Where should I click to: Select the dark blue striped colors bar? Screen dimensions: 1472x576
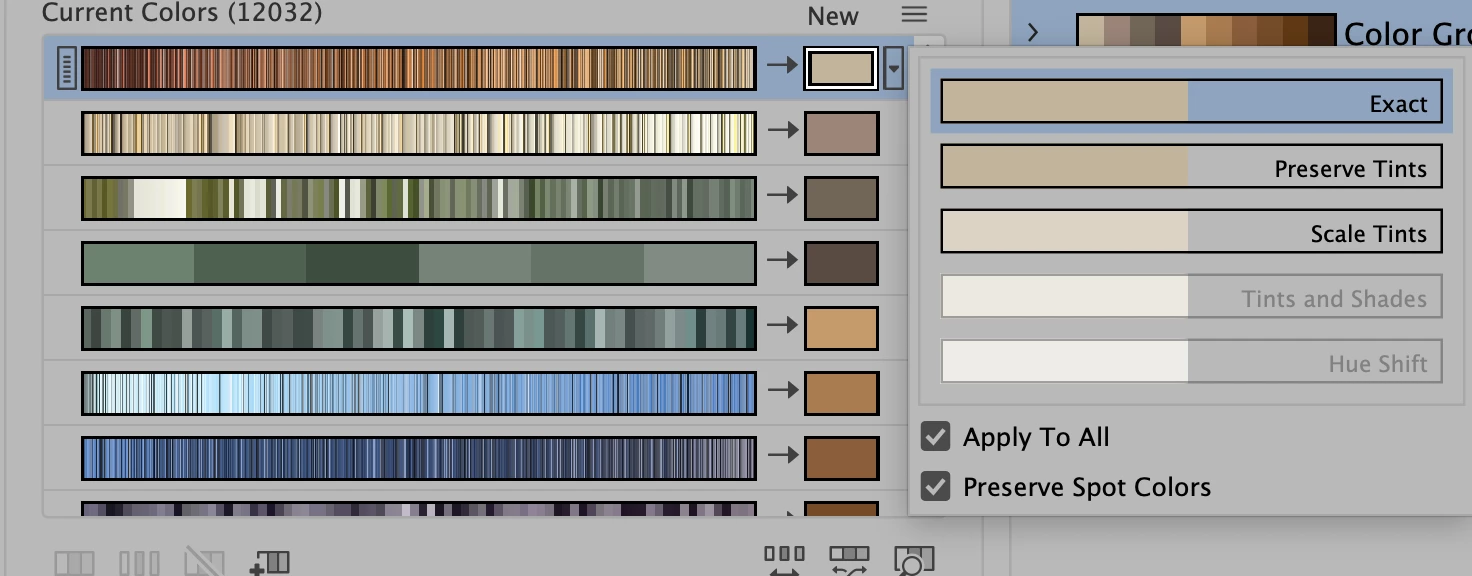[418, 458]
